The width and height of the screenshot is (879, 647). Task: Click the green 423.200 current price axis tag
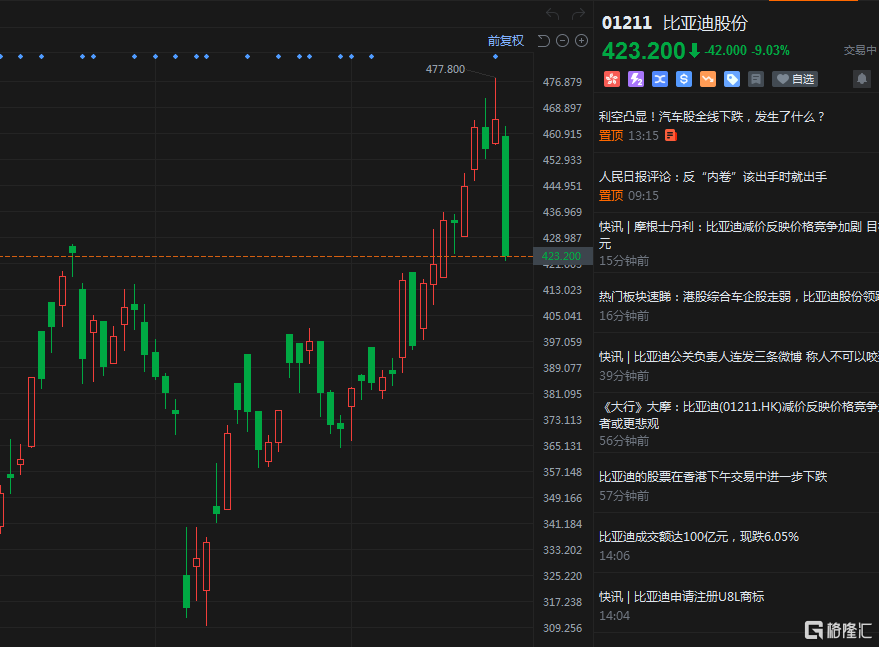click(561, 256)
